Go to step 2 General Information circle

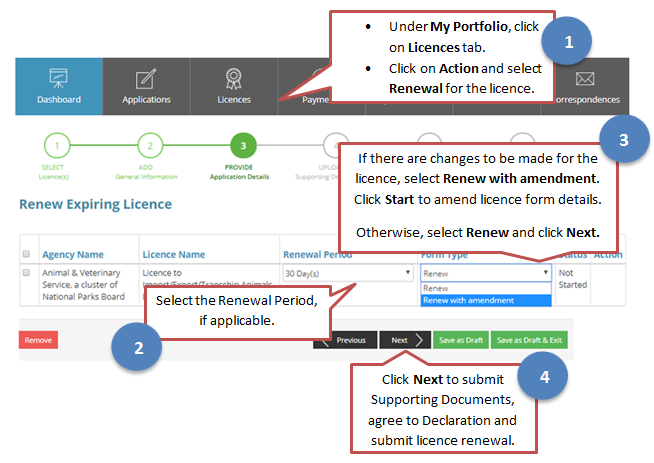[149, 146]
